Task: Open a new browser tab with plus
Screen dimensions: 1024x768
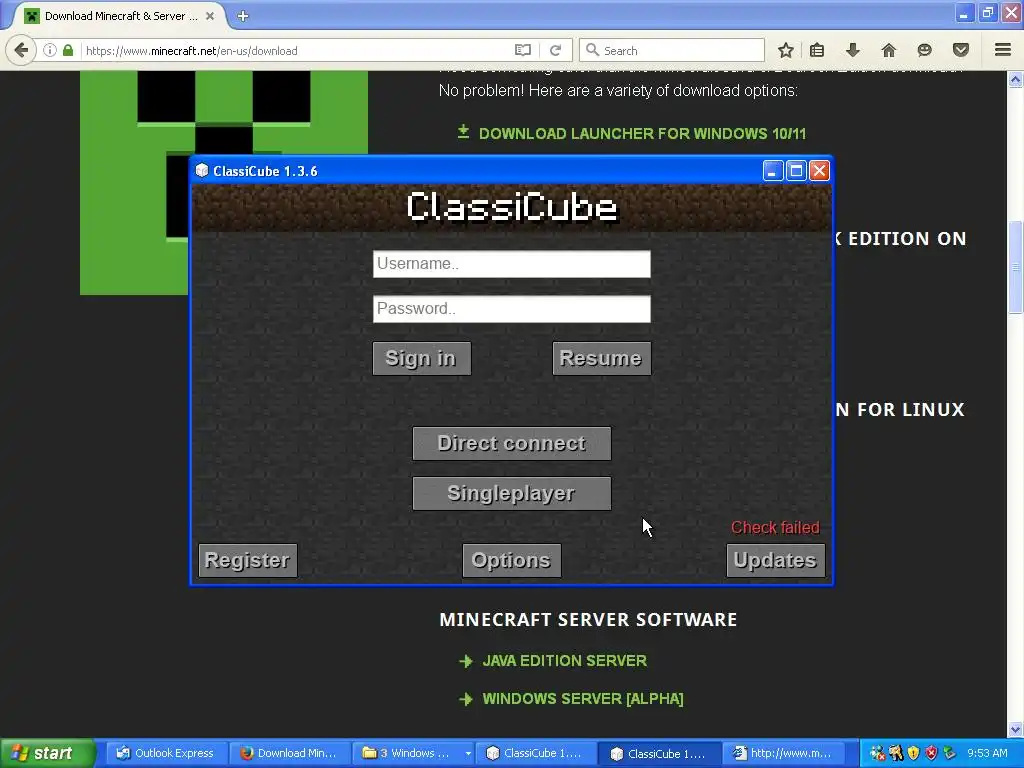Action: click(243, 16)
